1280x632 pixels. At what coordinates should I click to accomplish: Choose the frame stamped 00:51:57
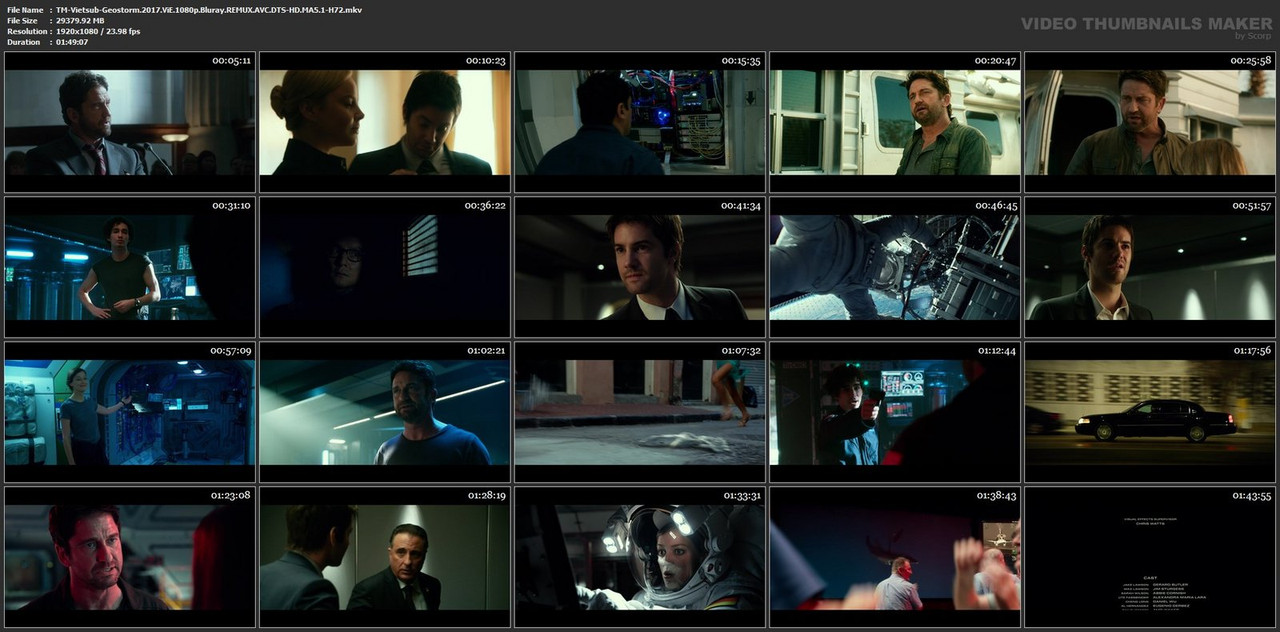point(1150,267)
